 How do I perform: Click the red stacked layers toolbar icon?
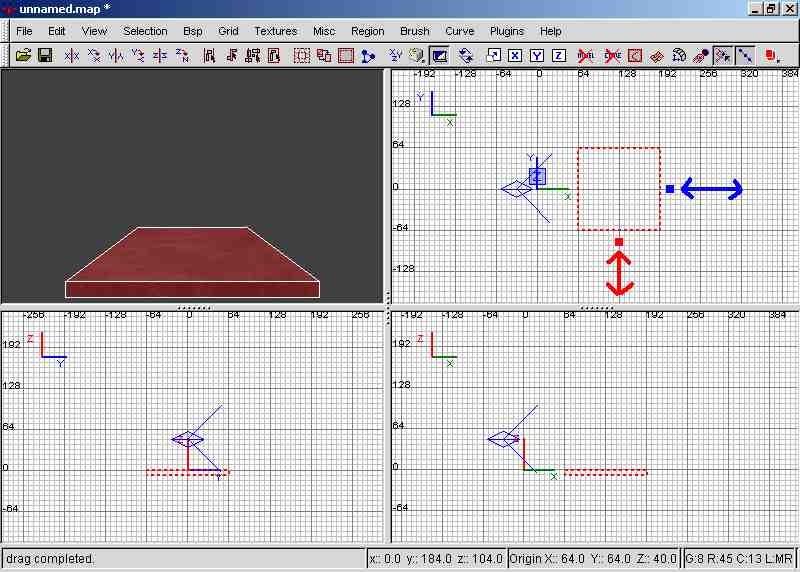point(772,56)
